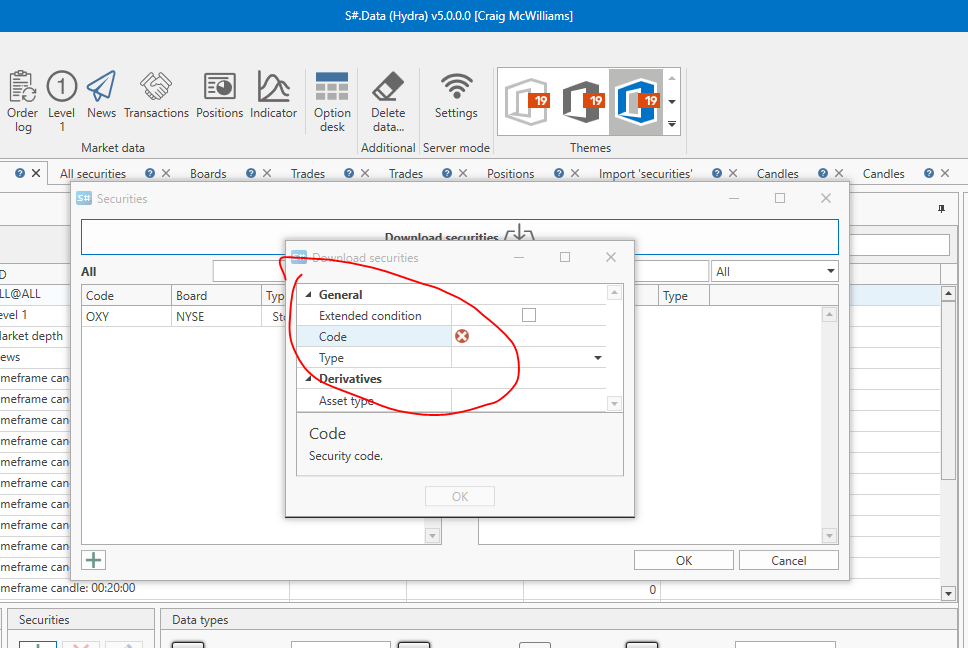Confirm with OK in Securities window
This screenshot has height=648, width=968.
point(683,560)
